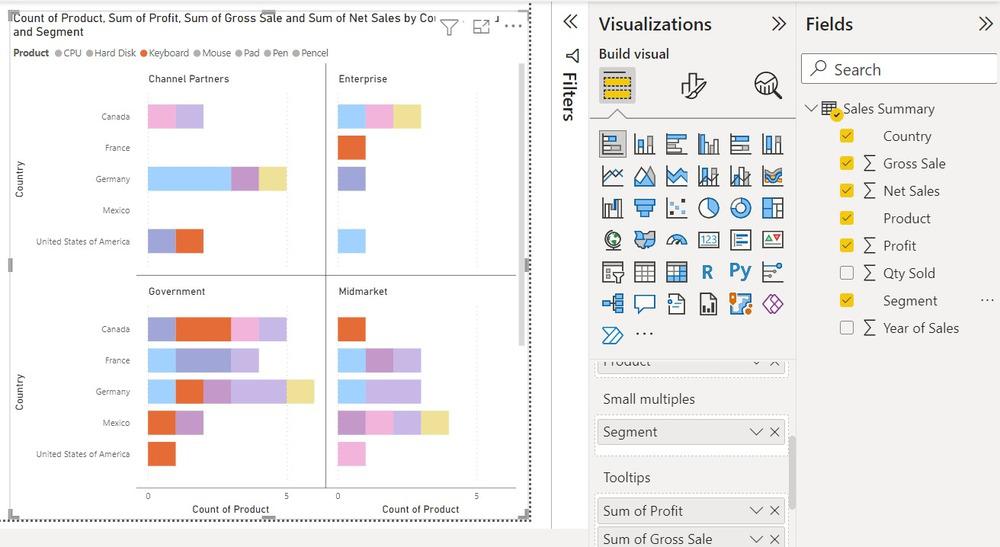Choose the funnel chart visual

point(644,208)
